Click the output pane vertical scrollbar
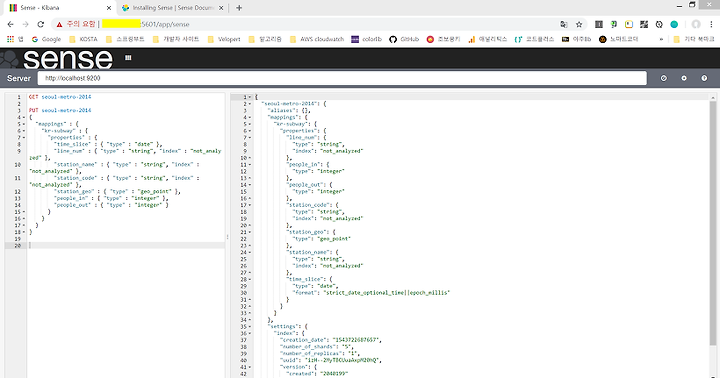 (713, 223)
